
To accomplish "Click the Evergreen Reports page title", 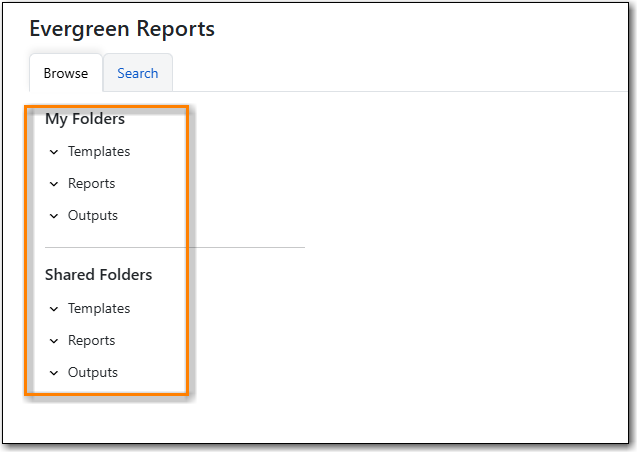I will [122, 29].
